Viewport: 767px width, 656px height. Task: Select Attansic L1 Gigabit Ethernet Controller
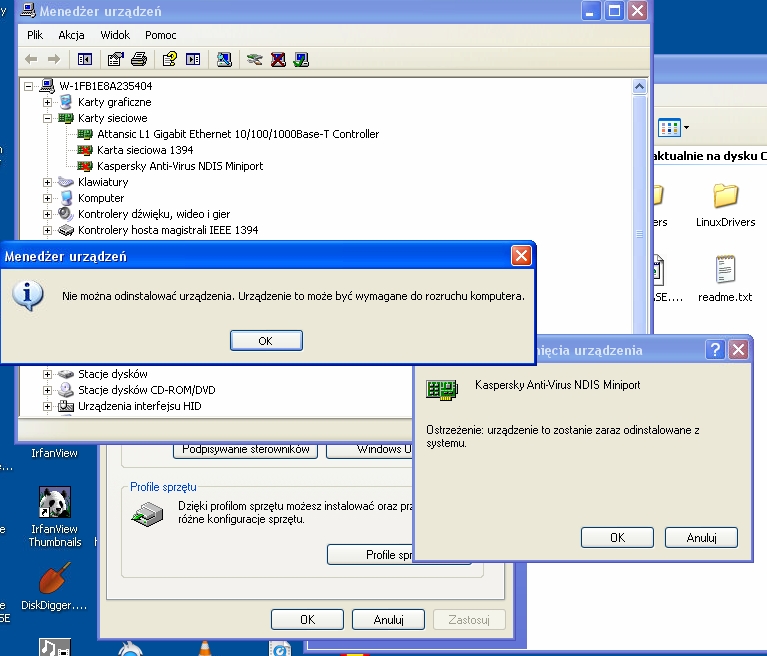[x=238, y=134]
